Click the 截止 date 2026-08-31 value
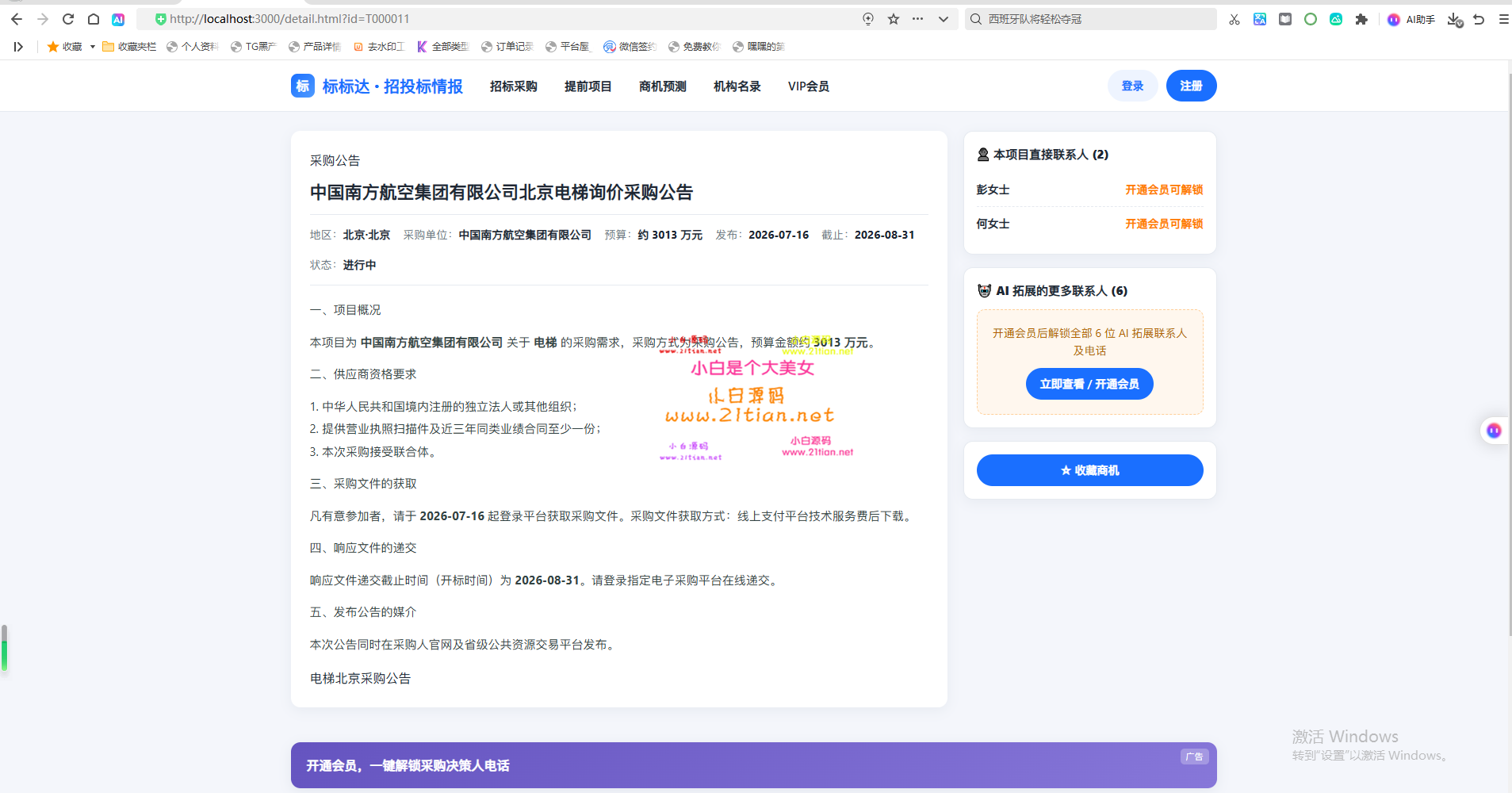This screenshot has height=793, width=1512. (x=885, y=235)
